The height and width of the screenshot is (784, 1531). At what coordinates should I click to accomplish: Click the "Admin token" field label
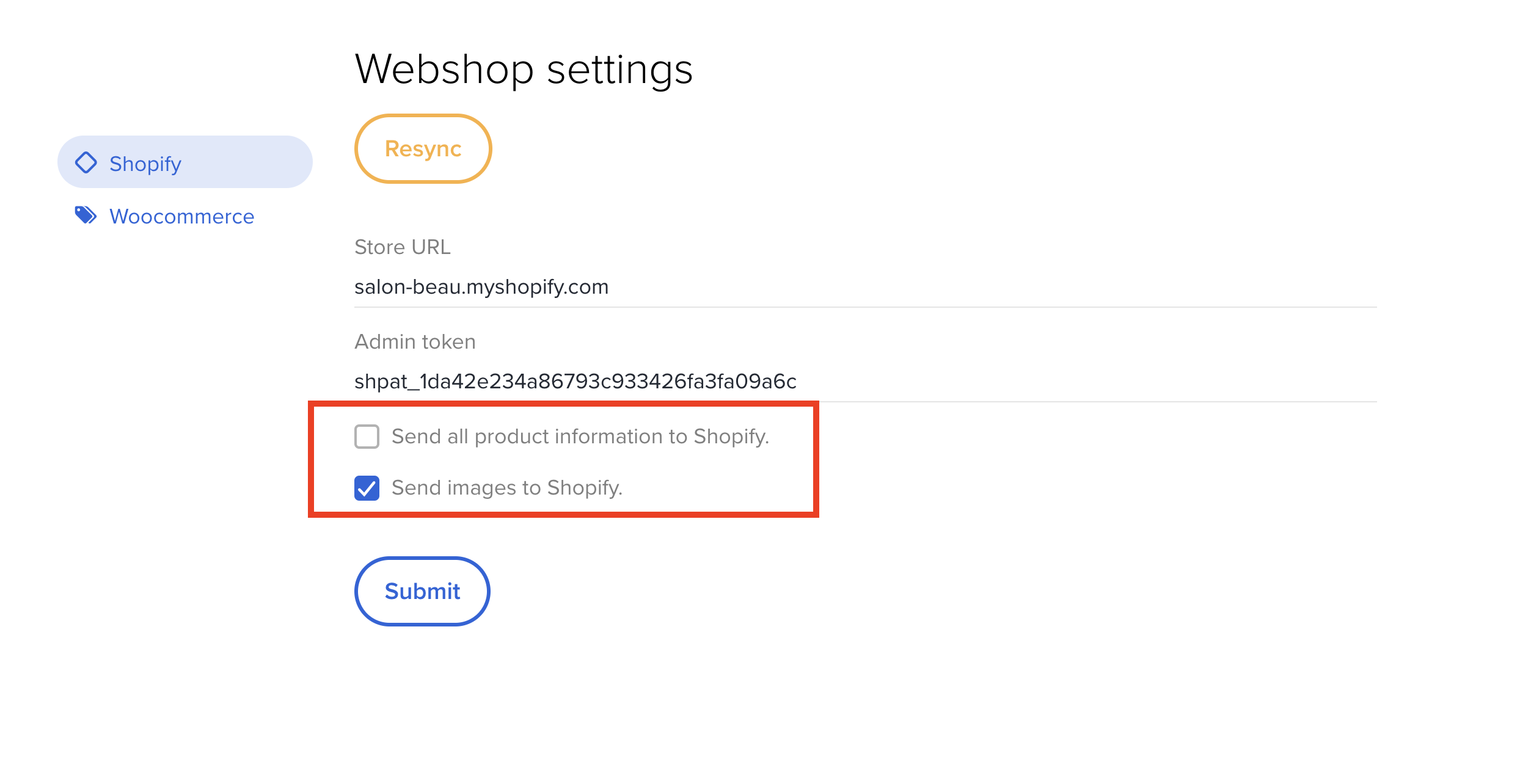(x=415, y=342)
